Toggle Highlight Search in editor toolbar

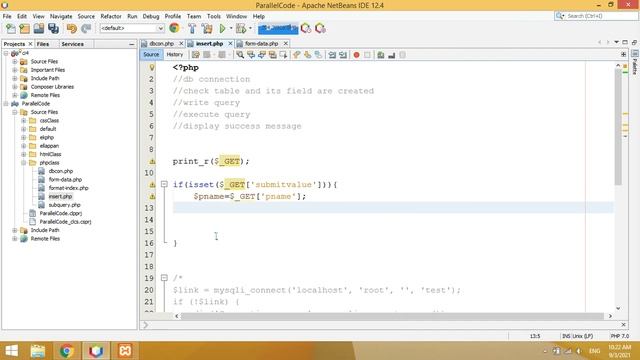[272, 55]
